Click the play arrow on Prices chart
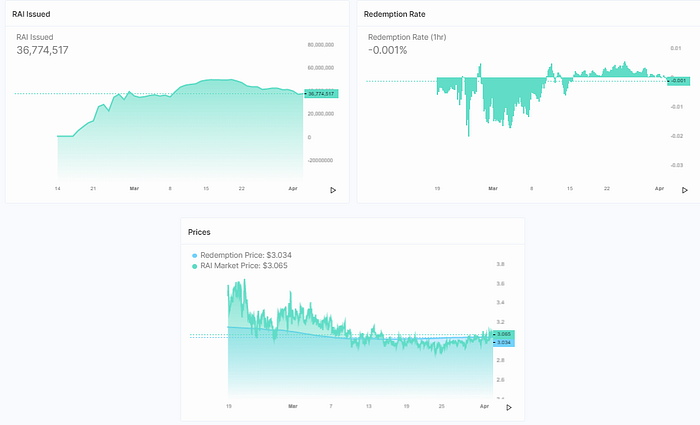700x425 pixels. pos(509,408)
